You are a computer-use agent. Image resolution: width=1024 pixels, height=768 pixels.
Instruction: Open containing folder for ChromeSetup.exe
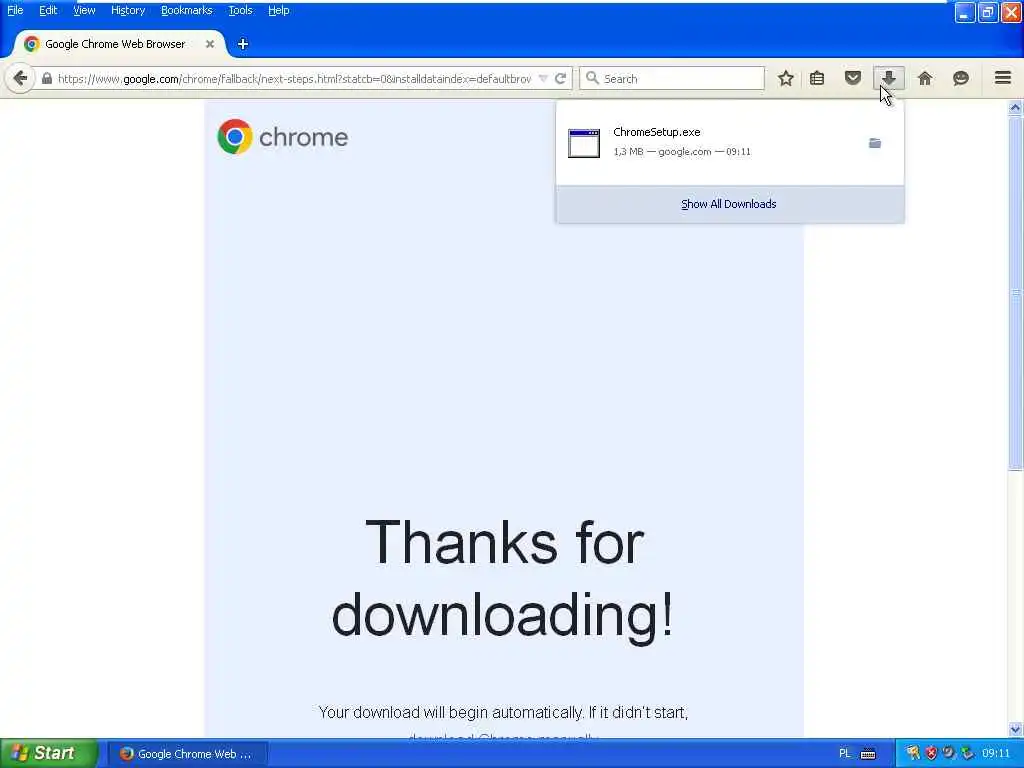pyautogui.click(x=875, y=143)
